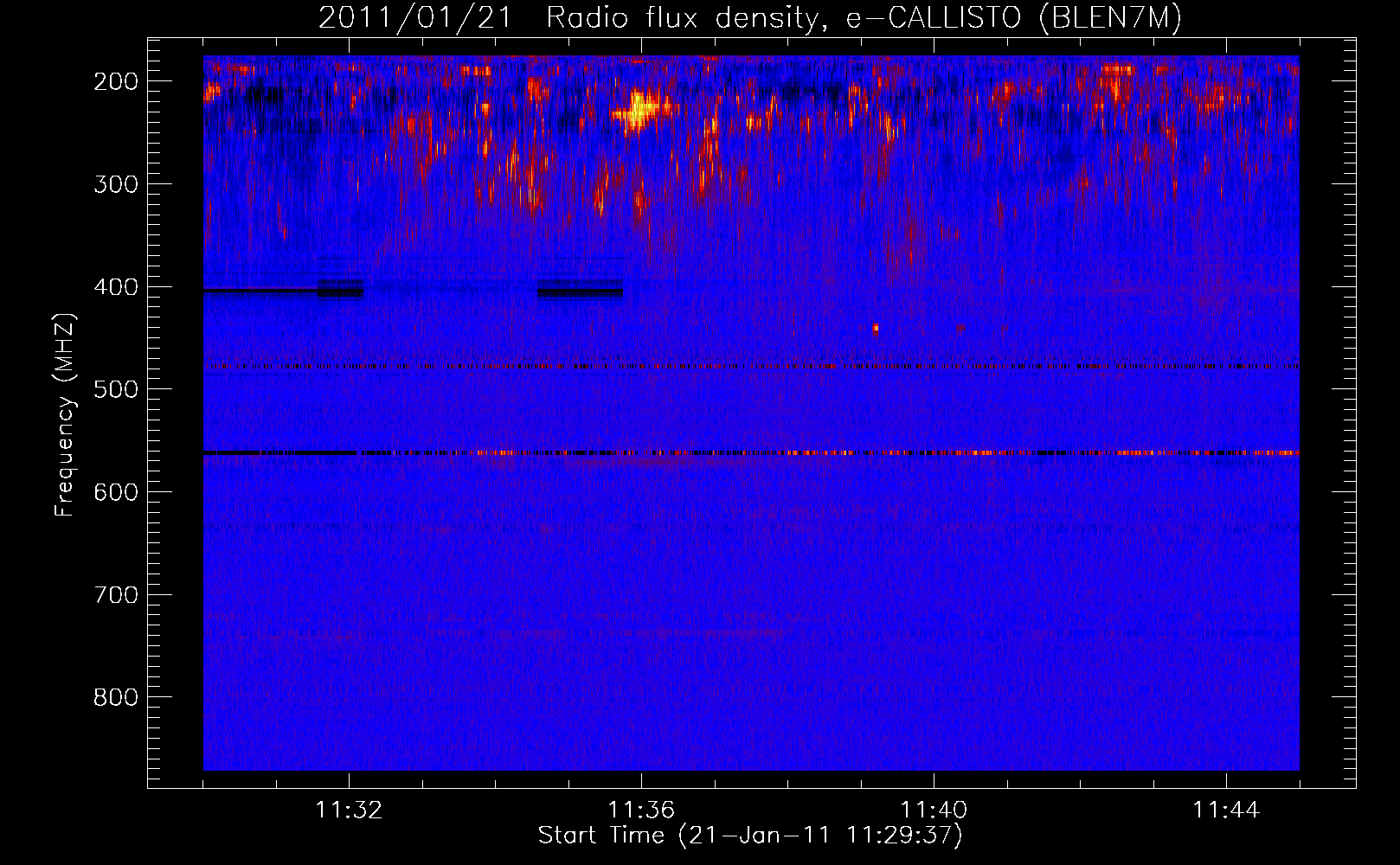The image size is (1400, 865).
Task: Click the small red dot near 440 MHz
Action: click(x=876, y=328)
